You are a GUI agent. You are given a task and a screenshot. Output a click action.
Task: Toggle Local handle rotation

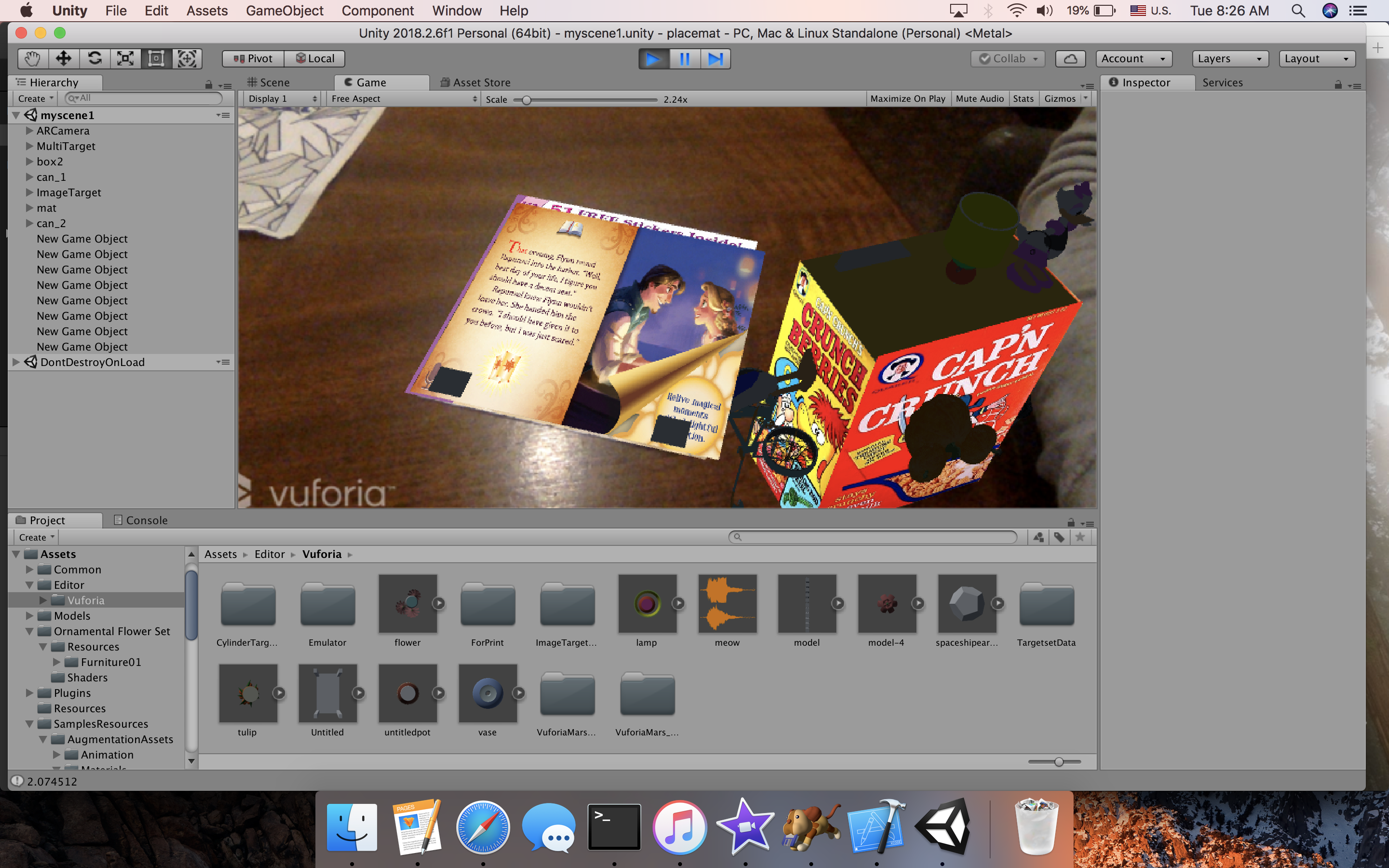click(x=314, y=58)
